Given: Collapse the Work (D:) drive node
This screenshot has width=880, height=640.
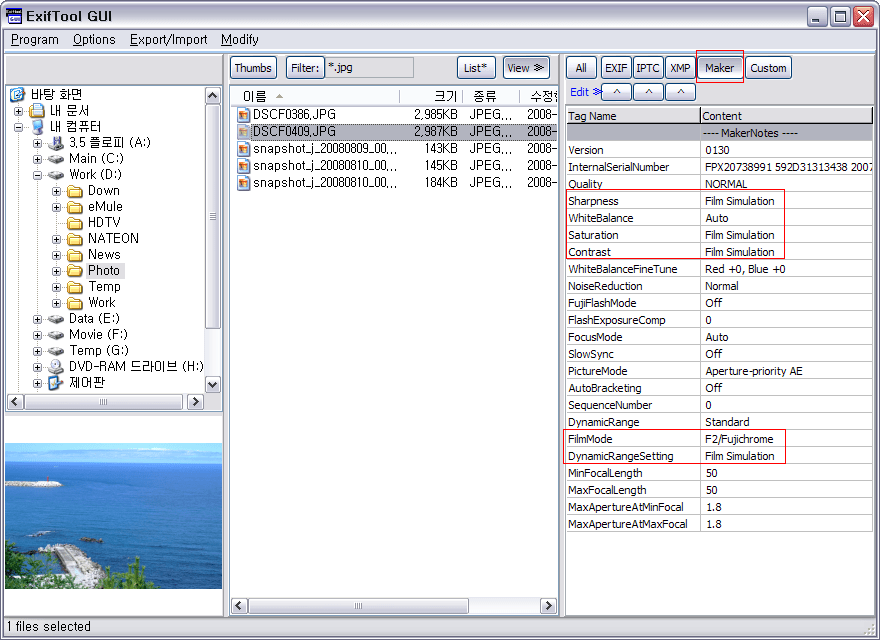Looking at the screenshot, I should [x=38, y=175].
